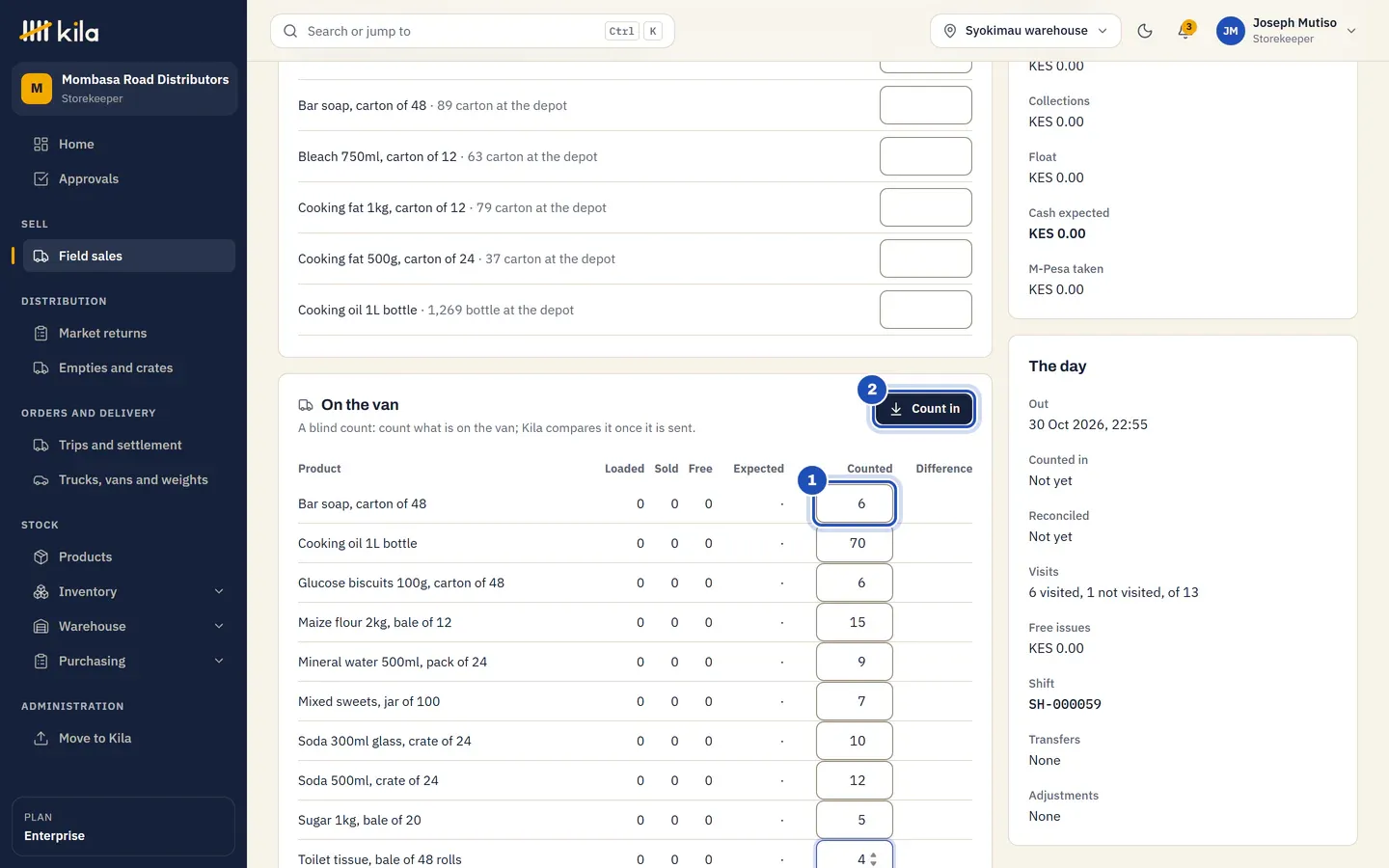Click the Mombasa Road Distributors M badge
This screenshot has width=1389, height=868.
click(x=37, y=89)
